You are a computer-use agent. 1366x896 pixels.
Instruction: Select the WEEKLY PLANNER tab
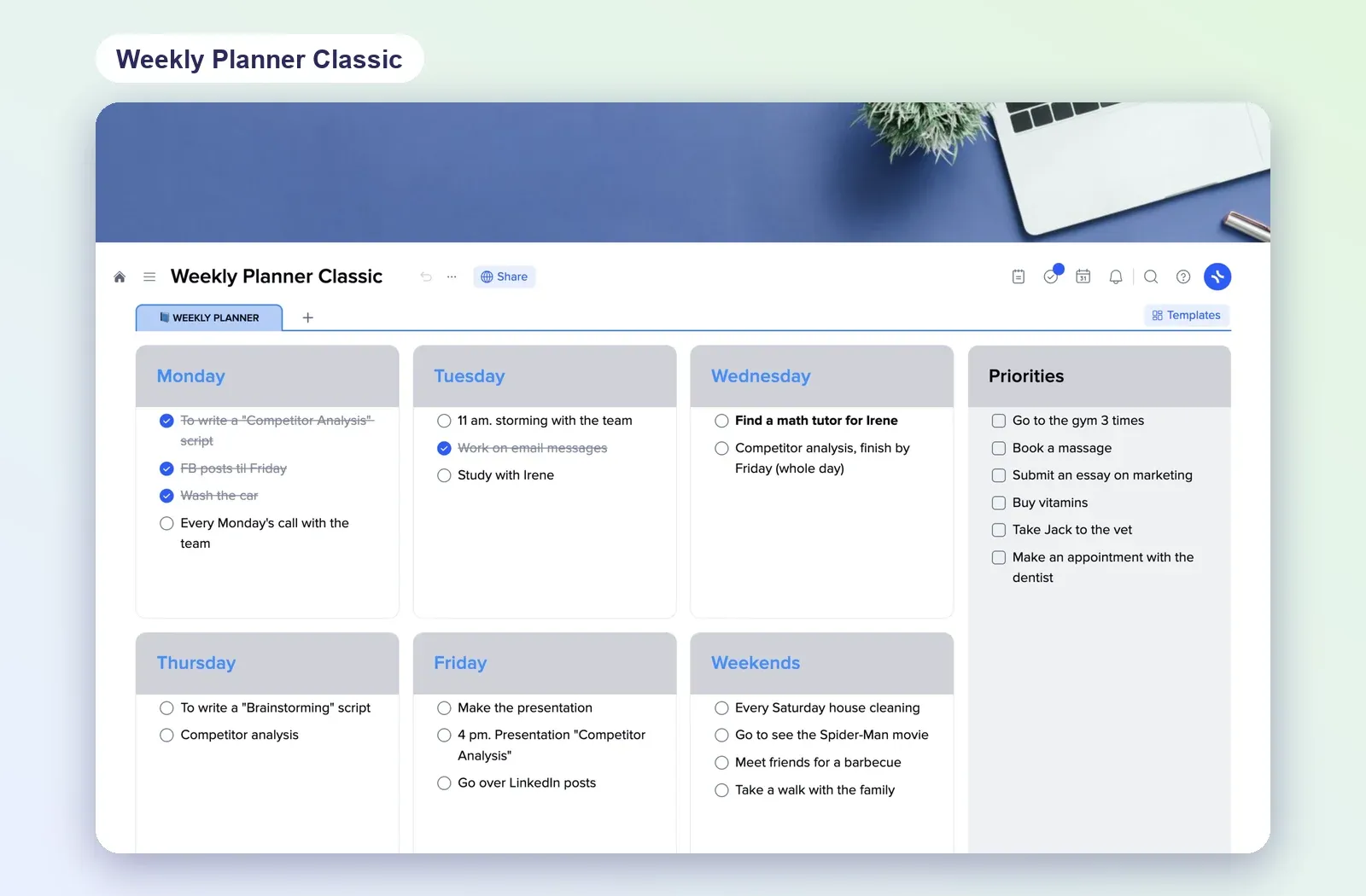click(209, 317)
